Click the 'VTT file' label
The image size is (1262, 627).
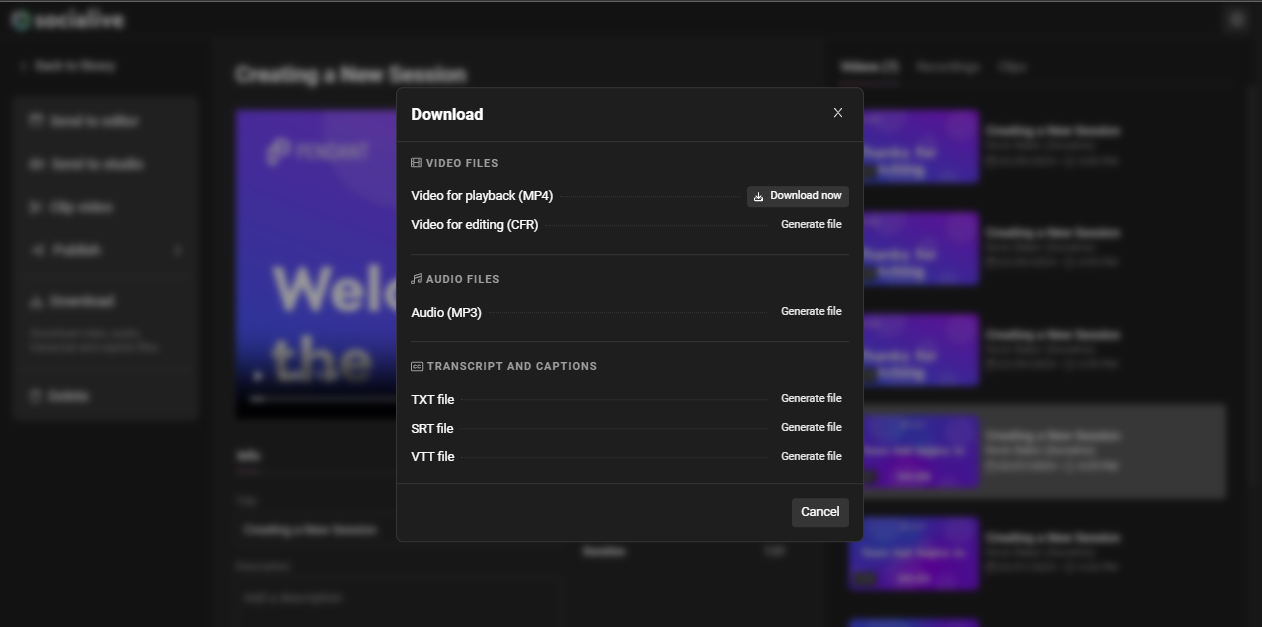433,457
